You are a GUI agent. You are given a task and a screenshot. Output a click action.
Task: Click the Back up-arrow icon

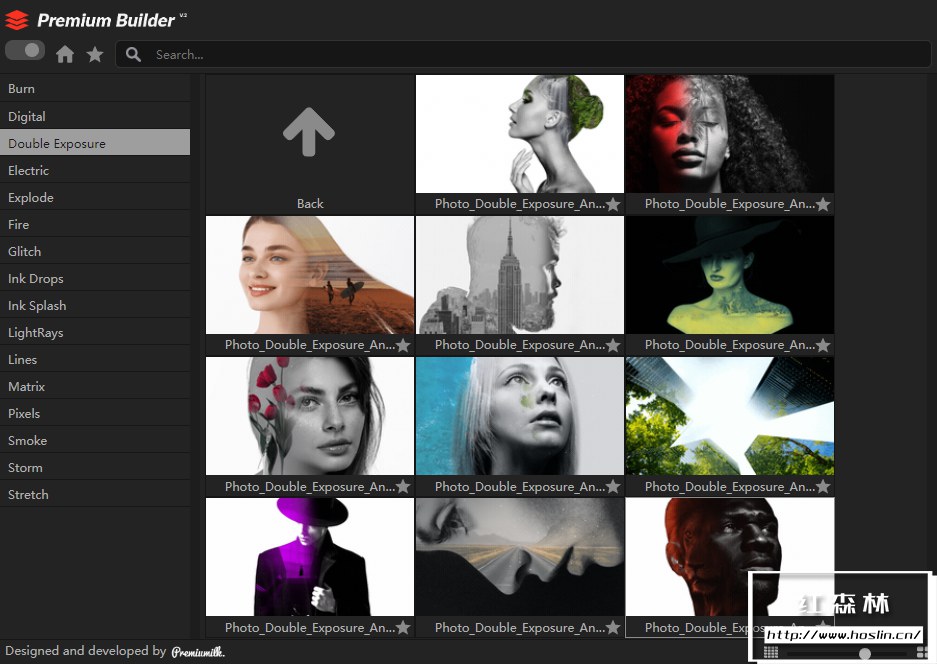pyautogui.click(x=309, y=132)
